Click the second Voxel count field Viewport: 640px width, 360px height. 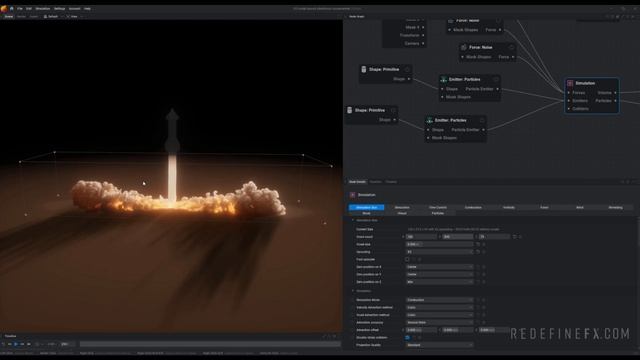point(458,237)
